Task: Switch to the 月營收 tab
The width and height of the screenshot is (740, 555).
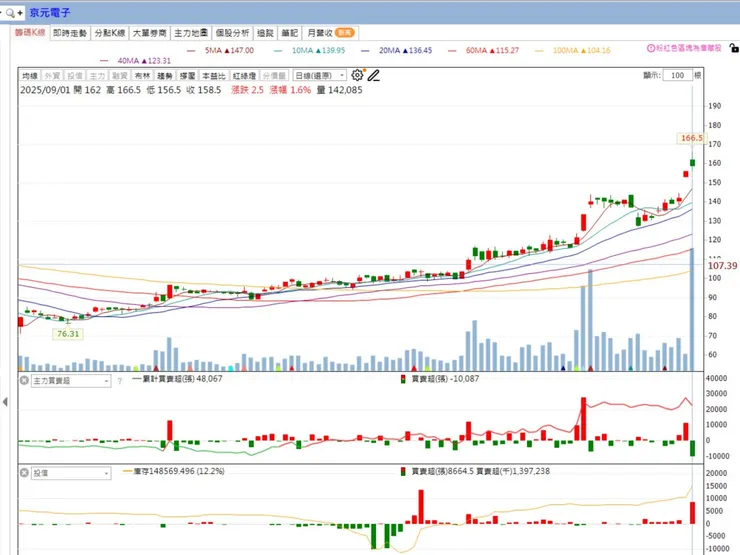Action: click(330, 33)
